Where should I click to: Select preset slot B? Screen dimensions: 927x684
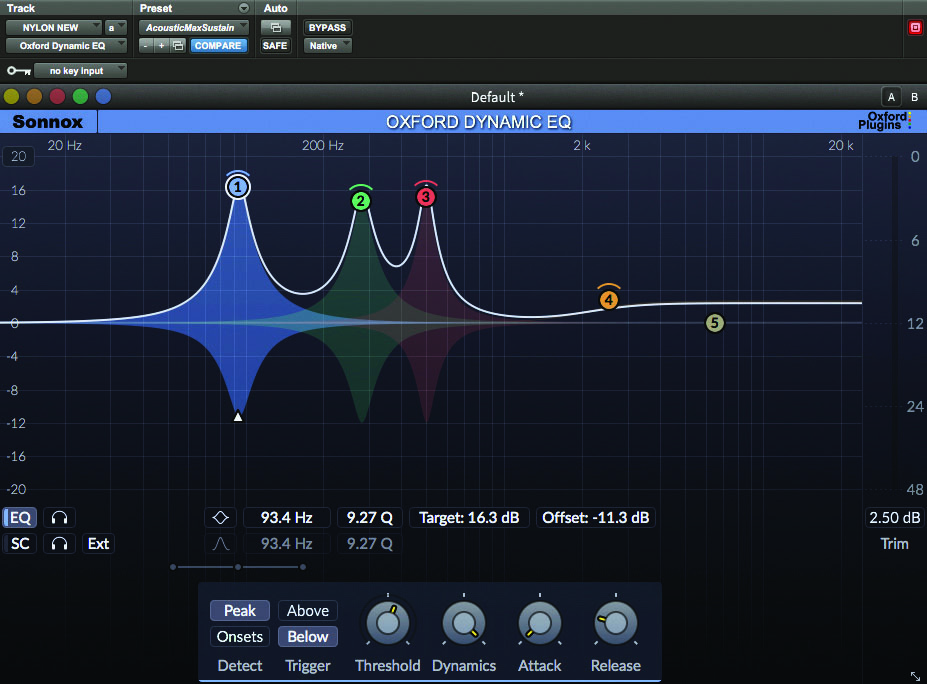pos(914,98)
